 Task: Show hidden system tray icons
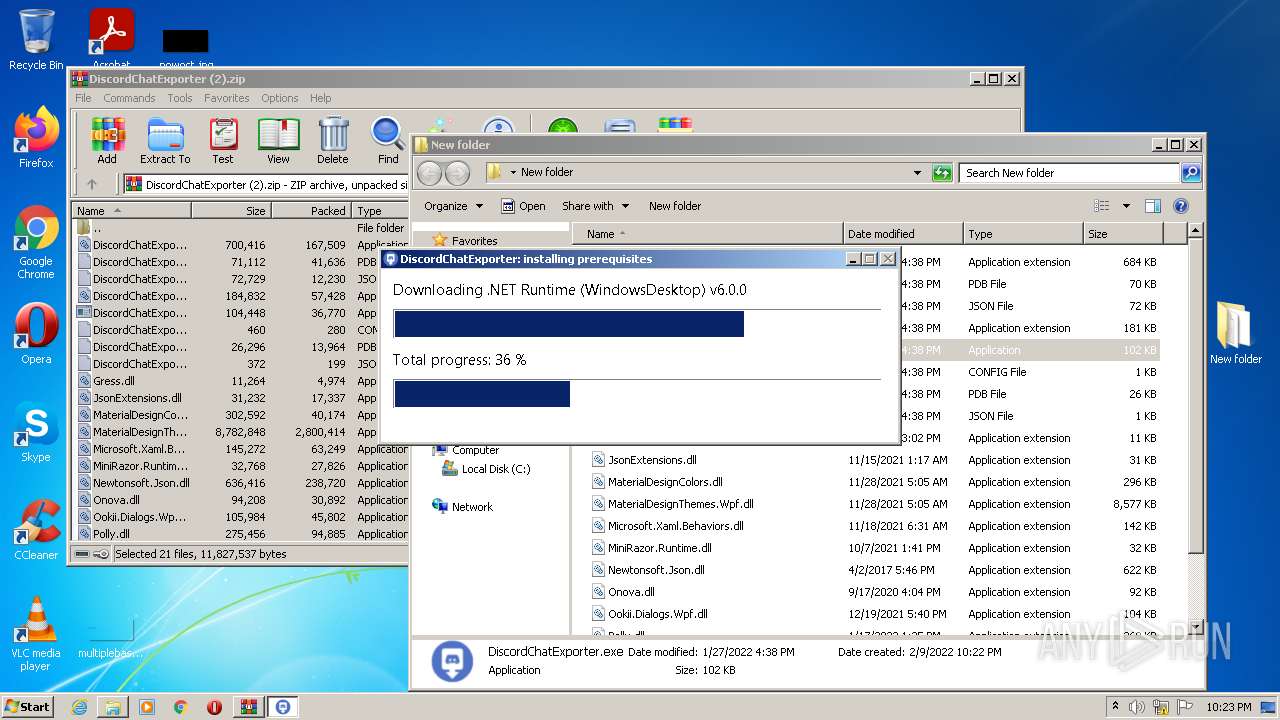pyautogui.click(x=1116, y=706)
